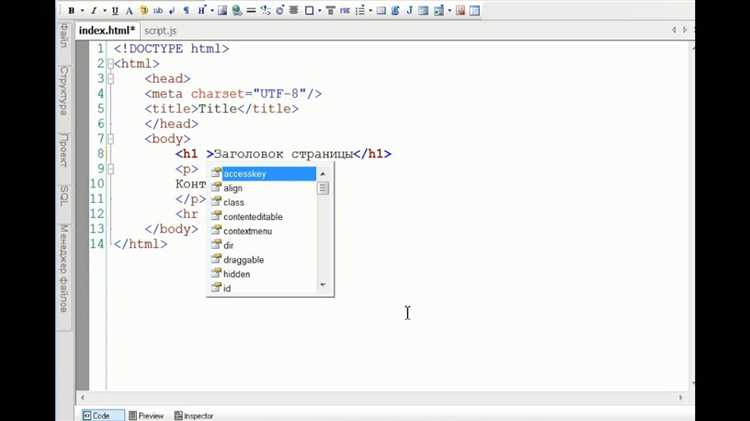Apply Italic formatting from the toolbar
The width and height of the screenshot is (750, 421).
pos(93,10)
